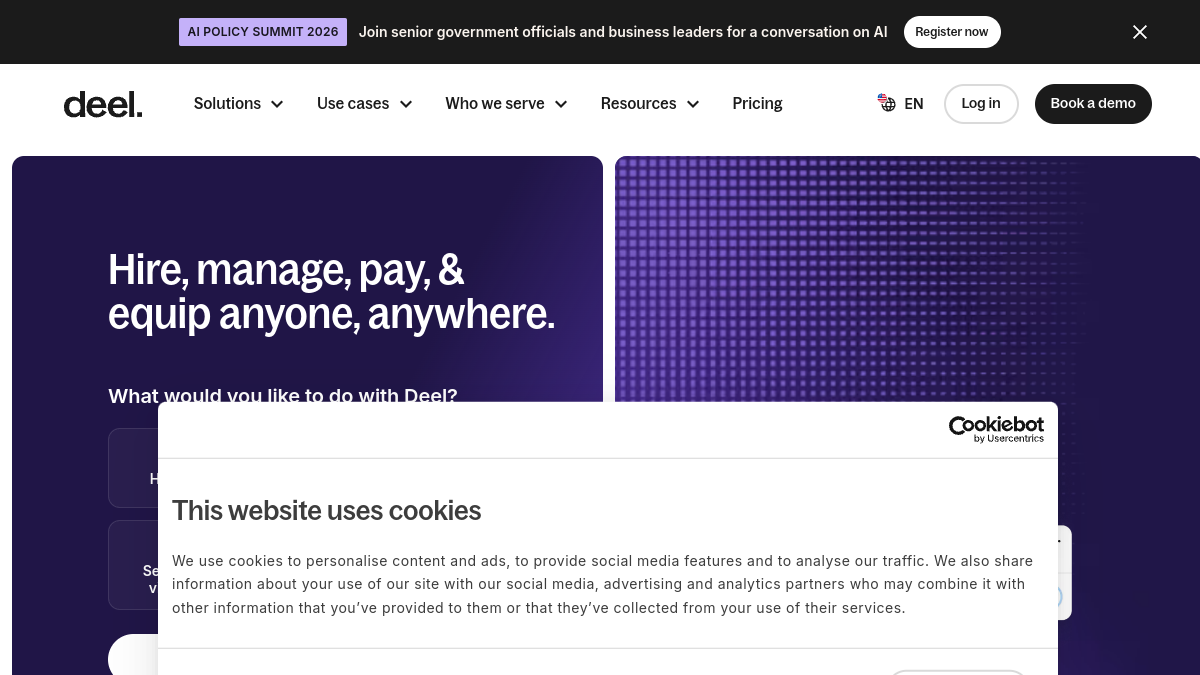Click the Book a demo button
The width and height of the screenshot is (1200, 675).
1093,104
